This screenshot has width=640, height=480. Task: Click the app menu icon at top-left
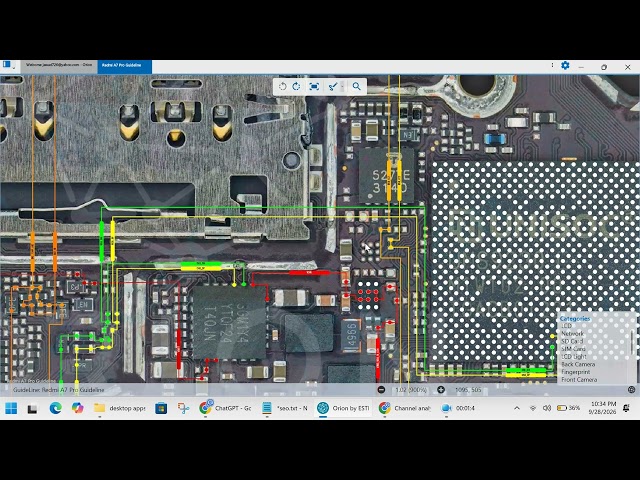pos(7,64)
